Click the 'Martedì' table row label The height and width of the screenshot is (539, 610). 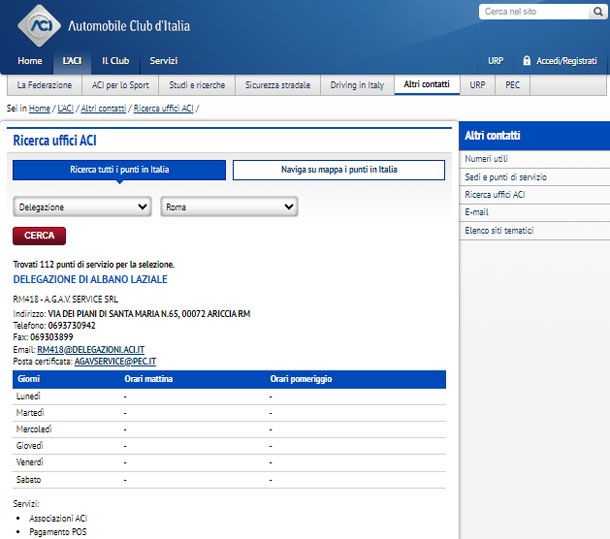point(30,413)
